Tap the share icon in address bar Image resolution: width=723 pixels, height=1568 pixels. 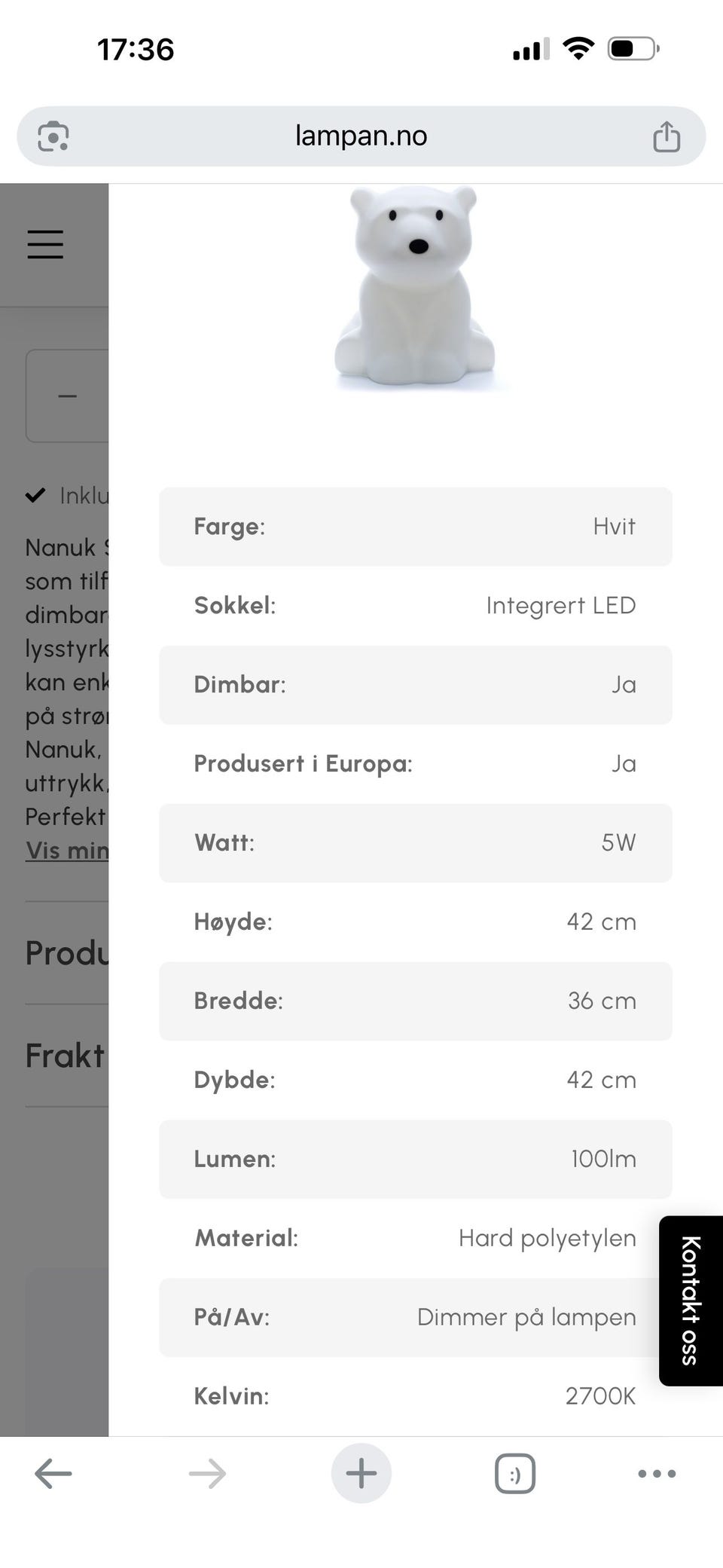coord(666,137)
